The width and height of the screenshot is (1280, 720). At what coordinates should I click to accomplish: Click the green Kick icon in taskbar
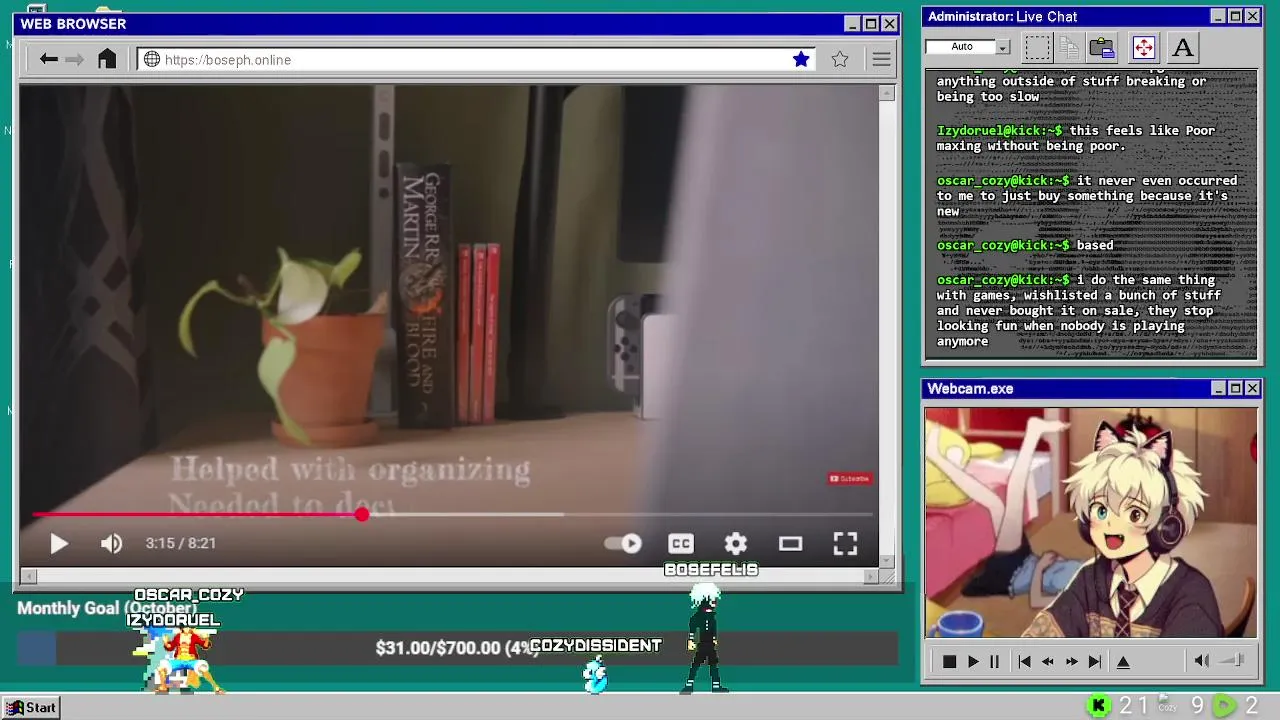tap(1098, 706)
